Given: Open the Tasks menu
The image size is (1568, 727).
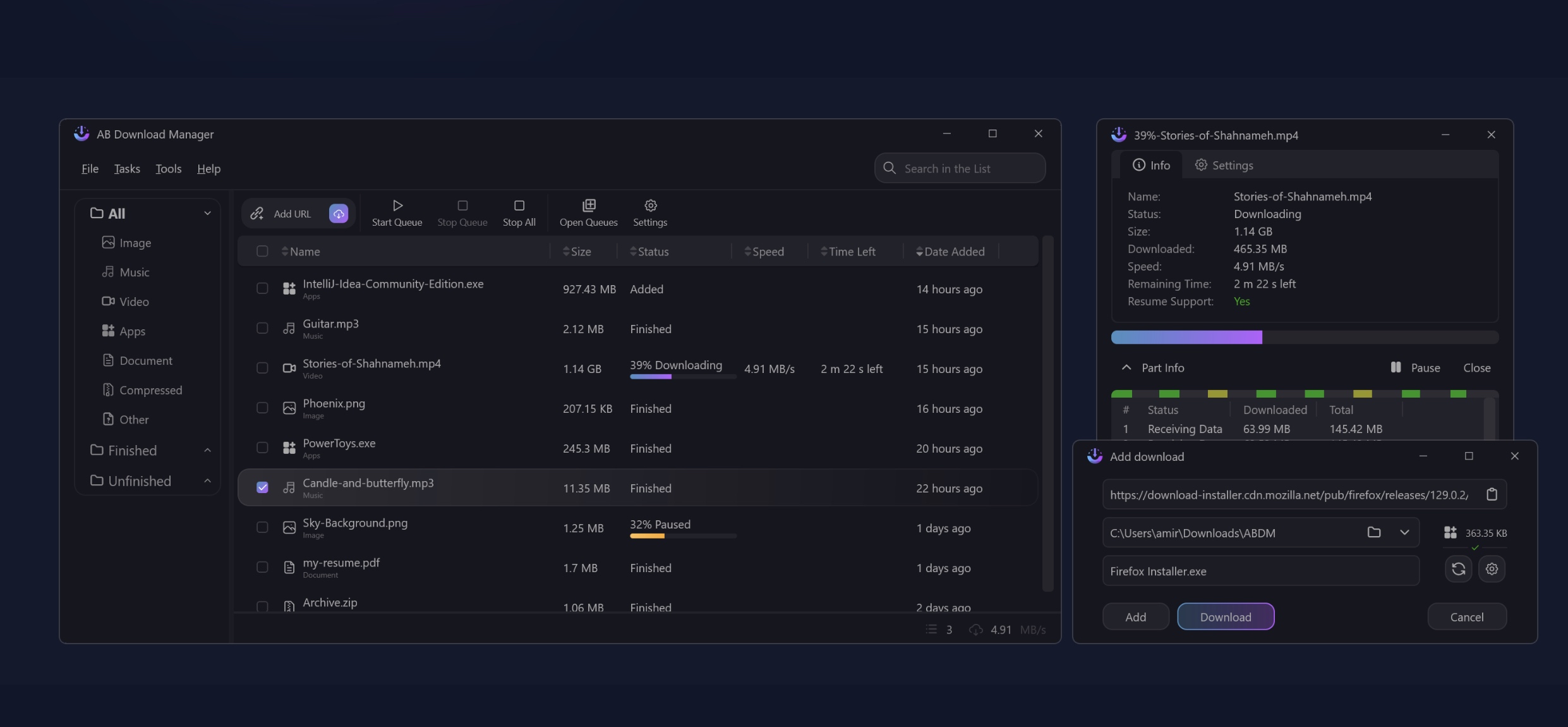Looking at the screenshot, I should click(x=127, y=169).
